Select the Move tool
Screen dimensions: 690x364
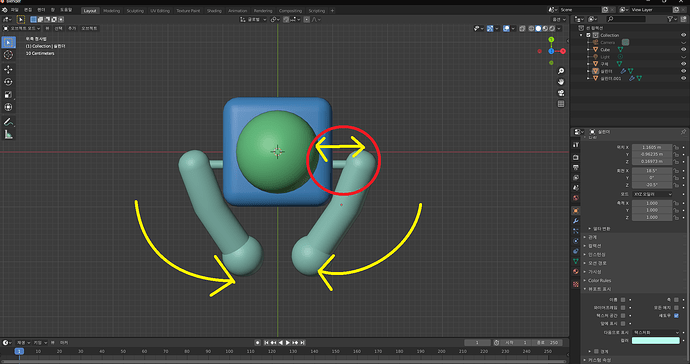(8, 70)
